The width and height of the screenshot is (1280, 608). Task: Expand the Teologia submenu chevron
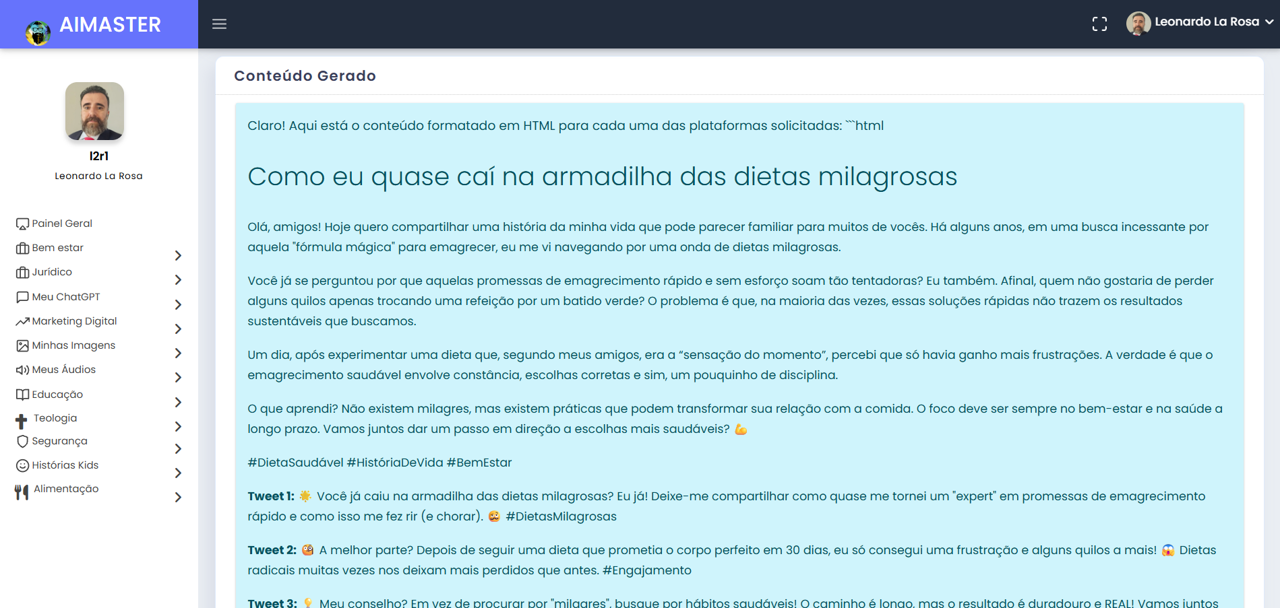[178, 427]
